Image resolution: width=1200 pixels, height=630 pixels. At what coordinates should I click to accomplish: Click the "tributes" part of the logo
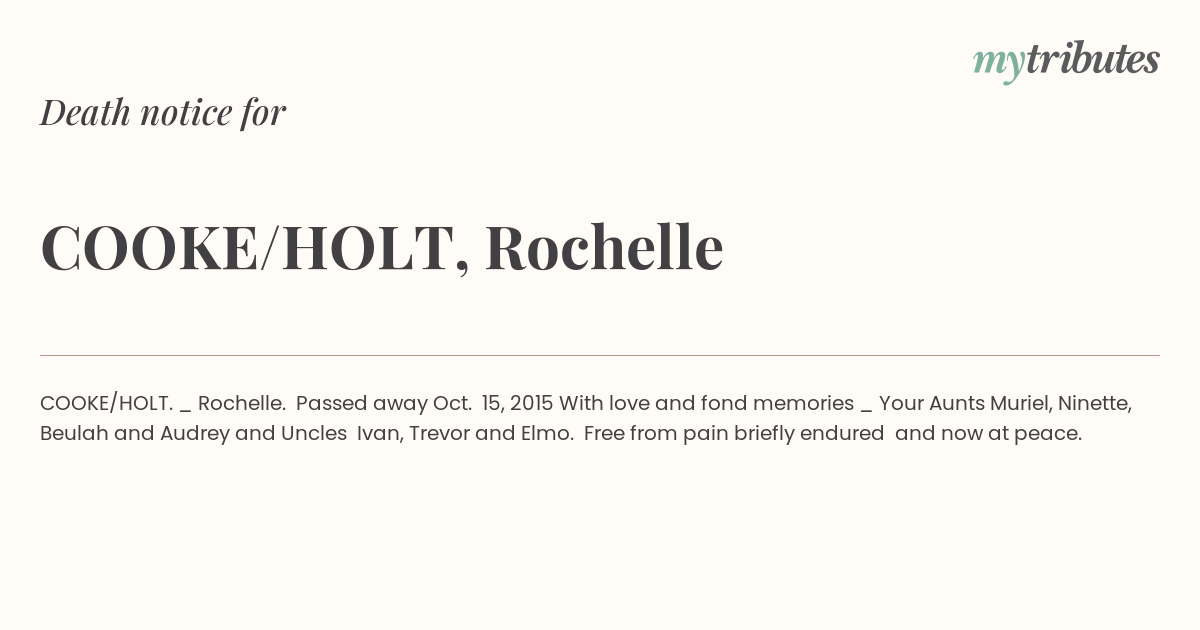[x=1093, y=59]
